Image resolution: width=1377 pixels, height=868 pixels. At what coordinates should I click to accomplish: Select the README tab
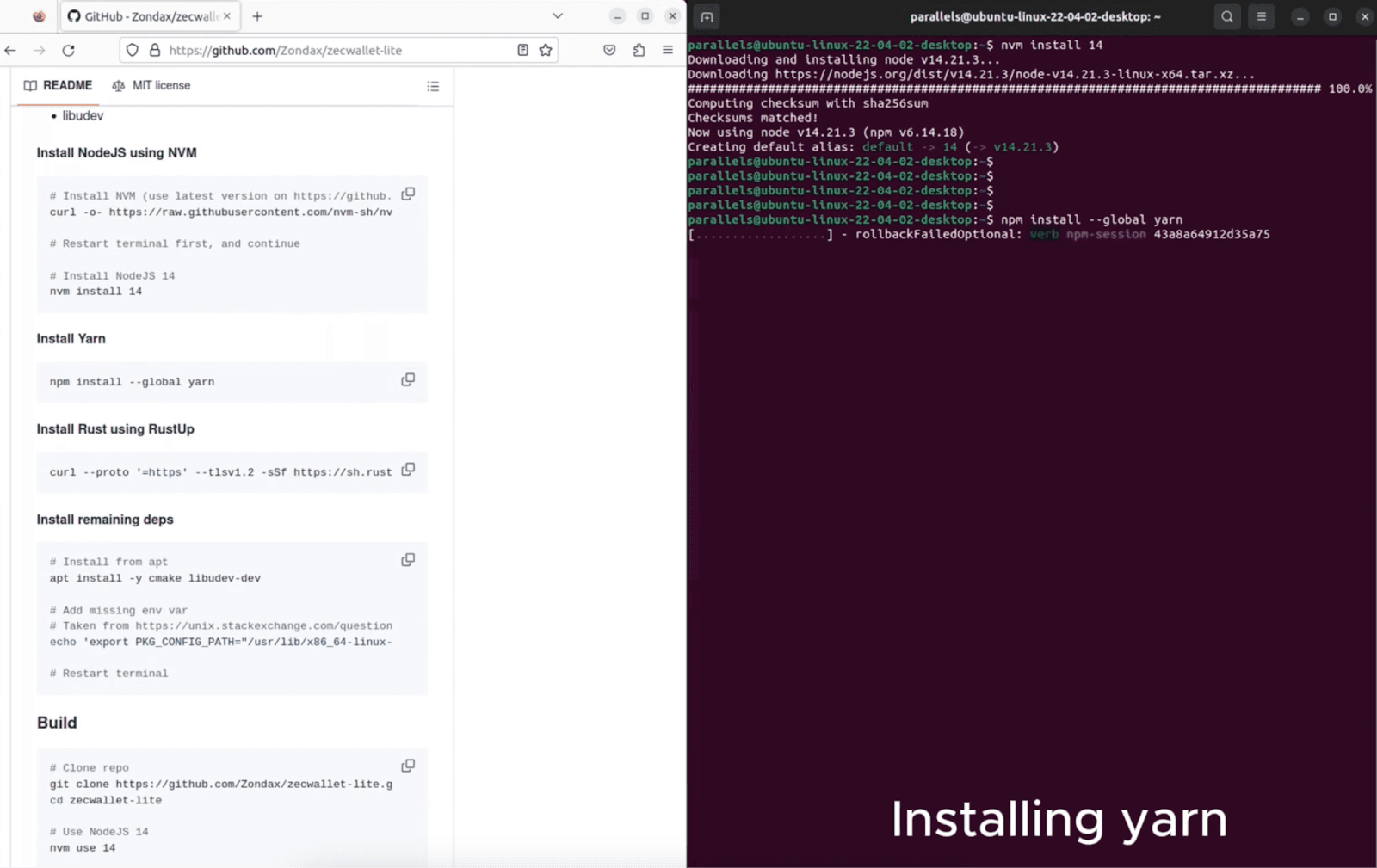click(x=58, y=85)
